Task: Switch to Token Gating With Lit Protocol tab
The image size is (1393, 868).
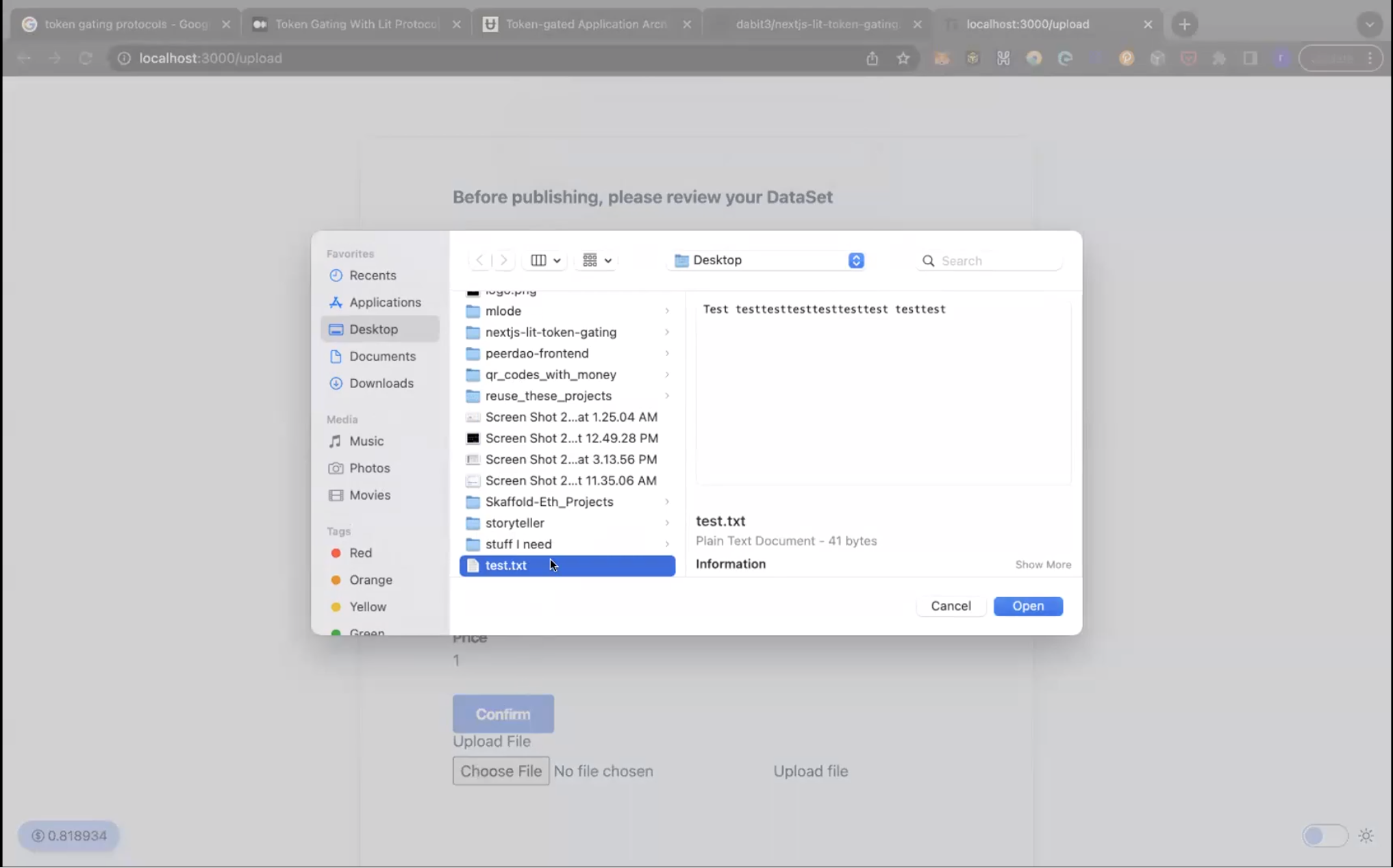Action: point(355,24)
